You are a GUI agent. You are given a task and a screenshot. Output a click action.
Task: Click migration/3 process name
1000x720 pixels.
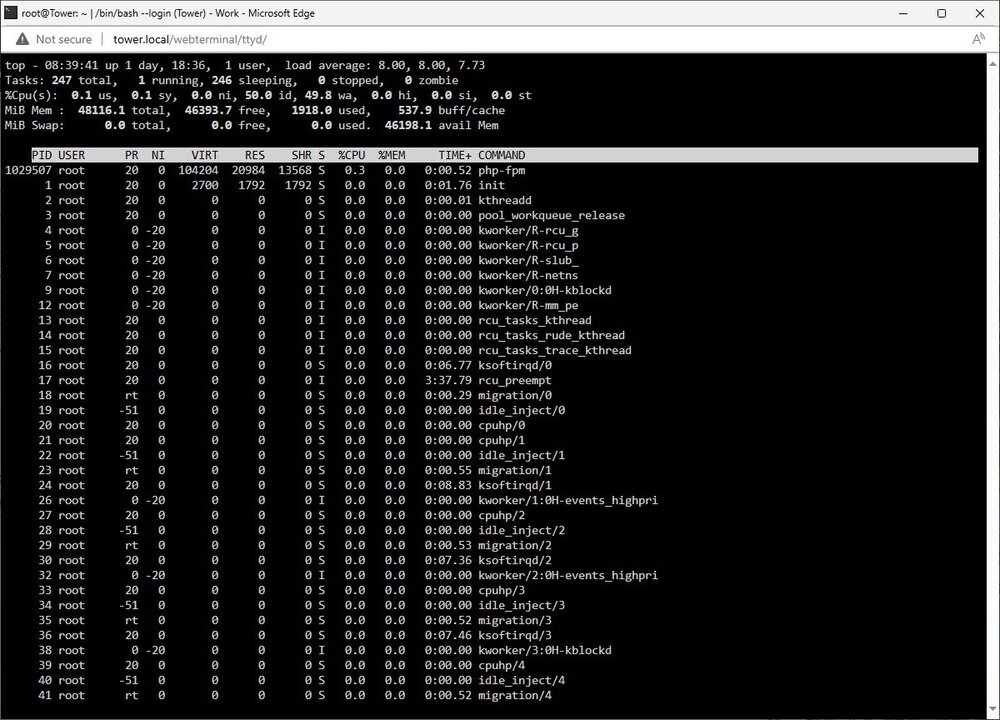coord(515,621)
